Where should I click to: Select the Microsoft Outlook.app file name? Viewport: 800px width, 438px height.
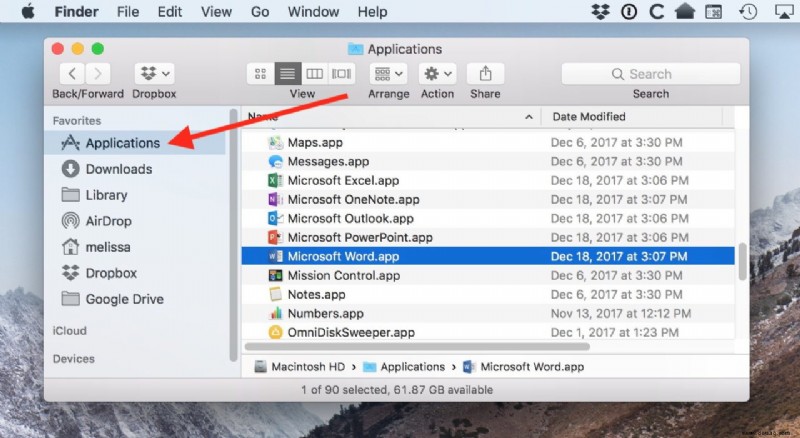click(x=351, y=218)
